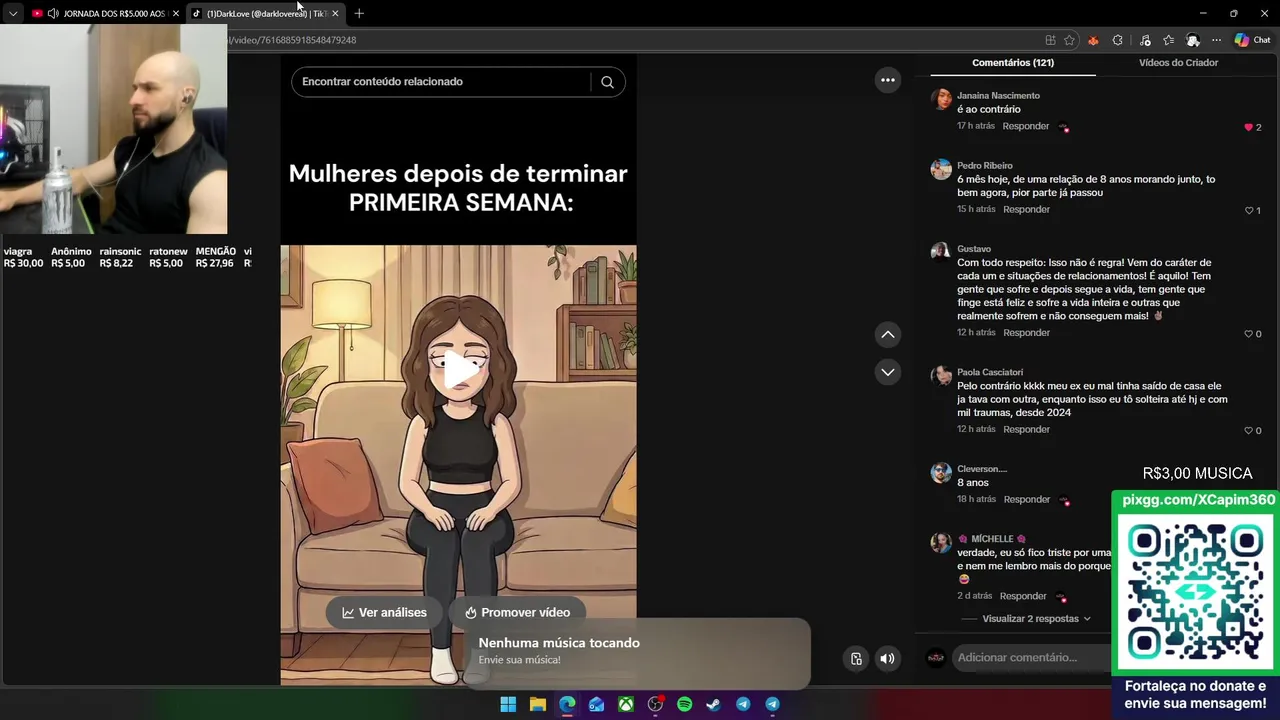The height and width of the screenshot is (720, 1280).
Task: Open the browser profile avatar
Action: 1193,40
